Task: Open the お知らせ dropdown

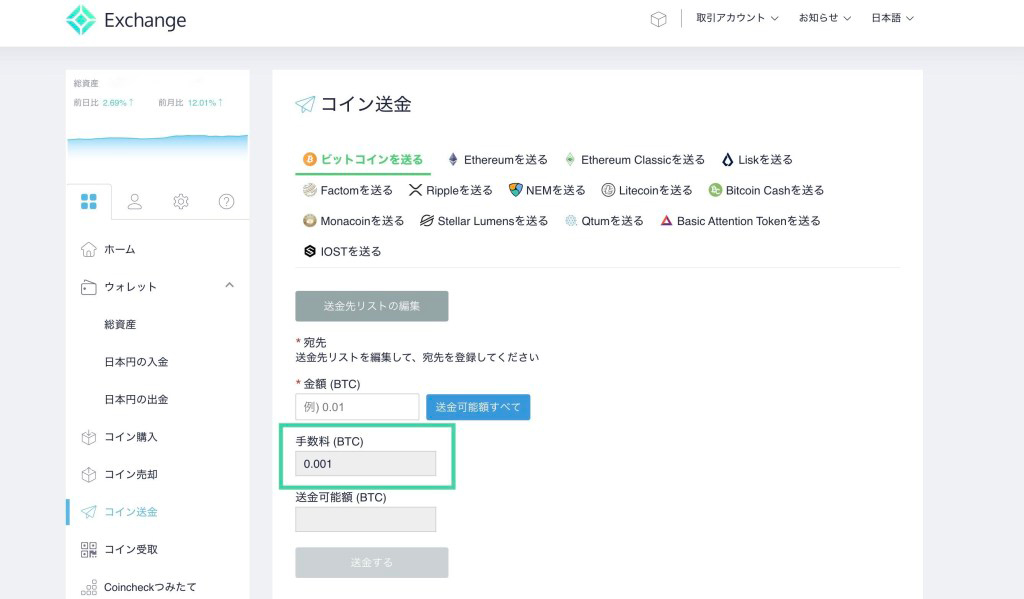Action: pos(825,18)
